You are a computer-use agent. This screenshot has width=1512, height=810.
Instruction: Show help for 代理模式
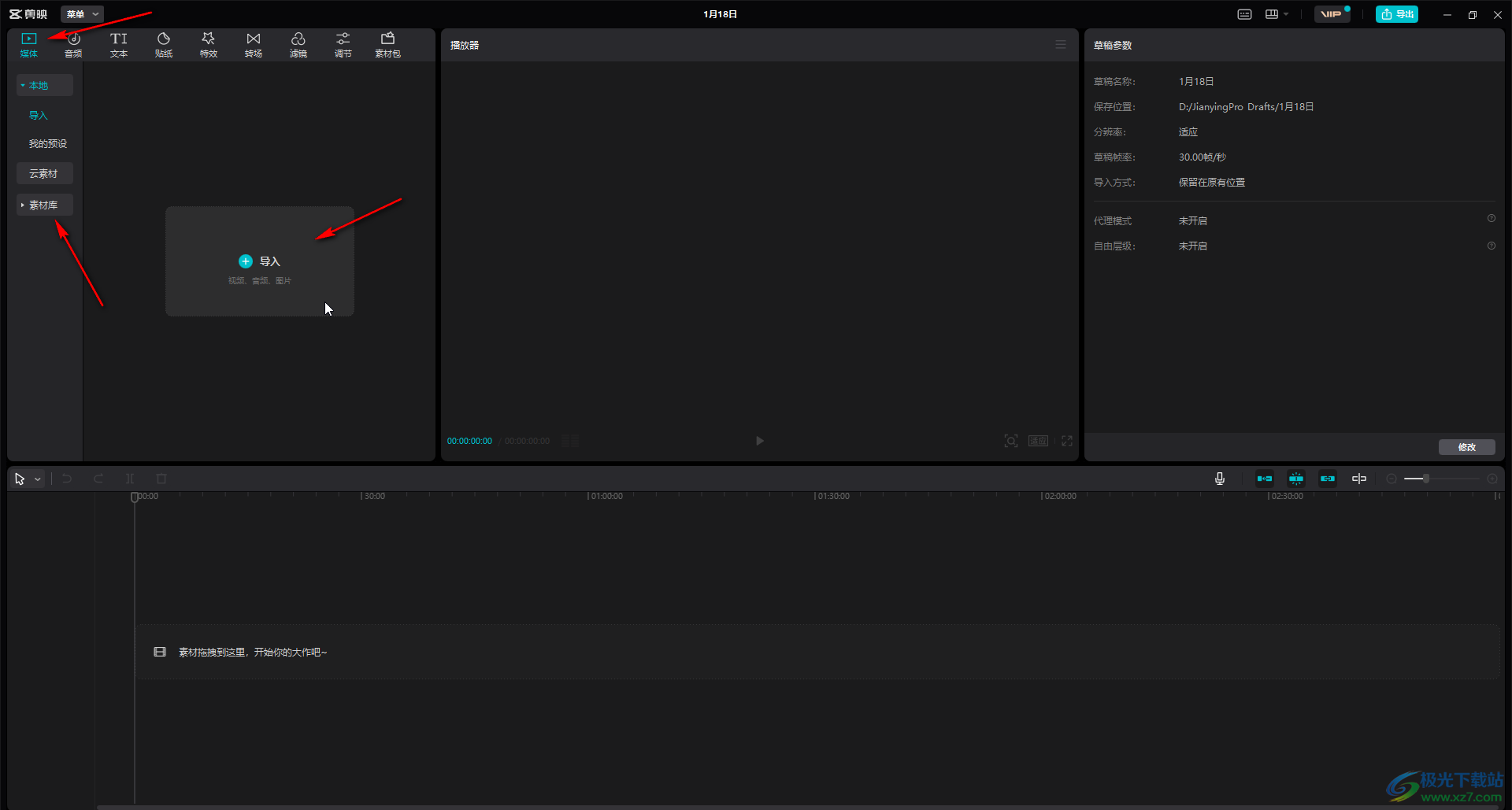[x=1491, y=219]
